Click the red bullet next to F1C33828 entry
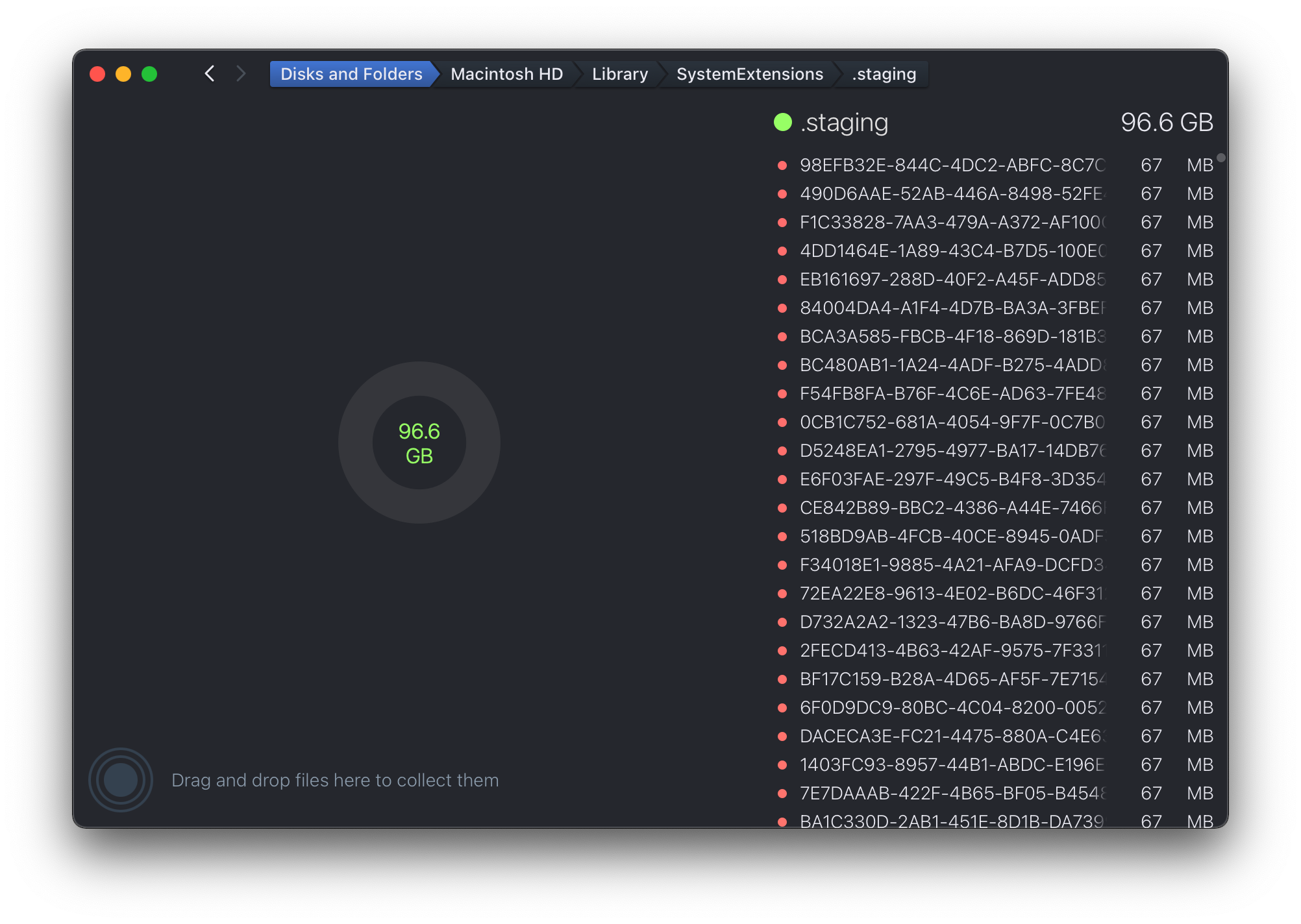The height and width of the screenshot is (924, 1301). coord(782,223)
